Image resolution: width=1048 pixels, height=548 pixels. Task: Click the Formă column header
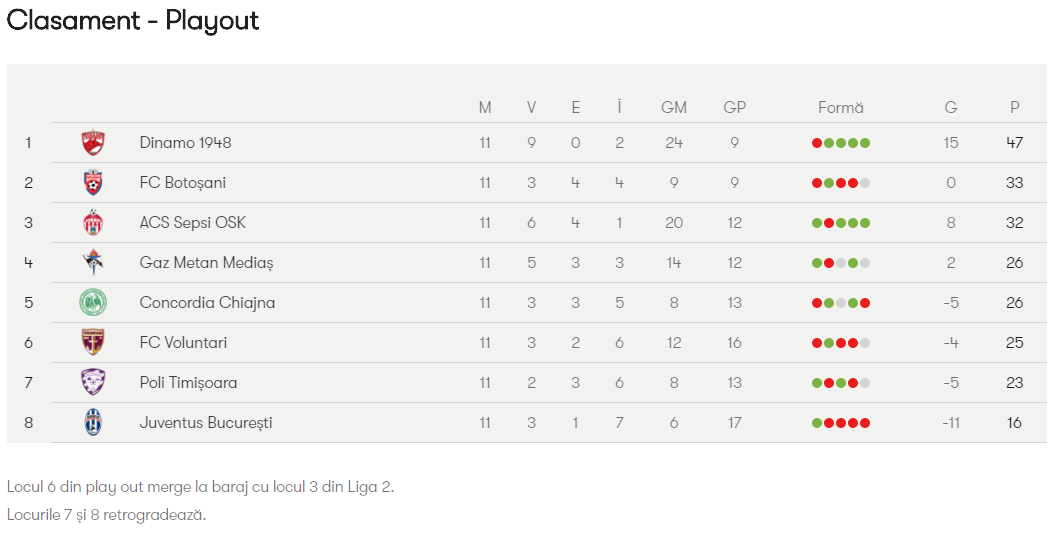tap(841, 108)
